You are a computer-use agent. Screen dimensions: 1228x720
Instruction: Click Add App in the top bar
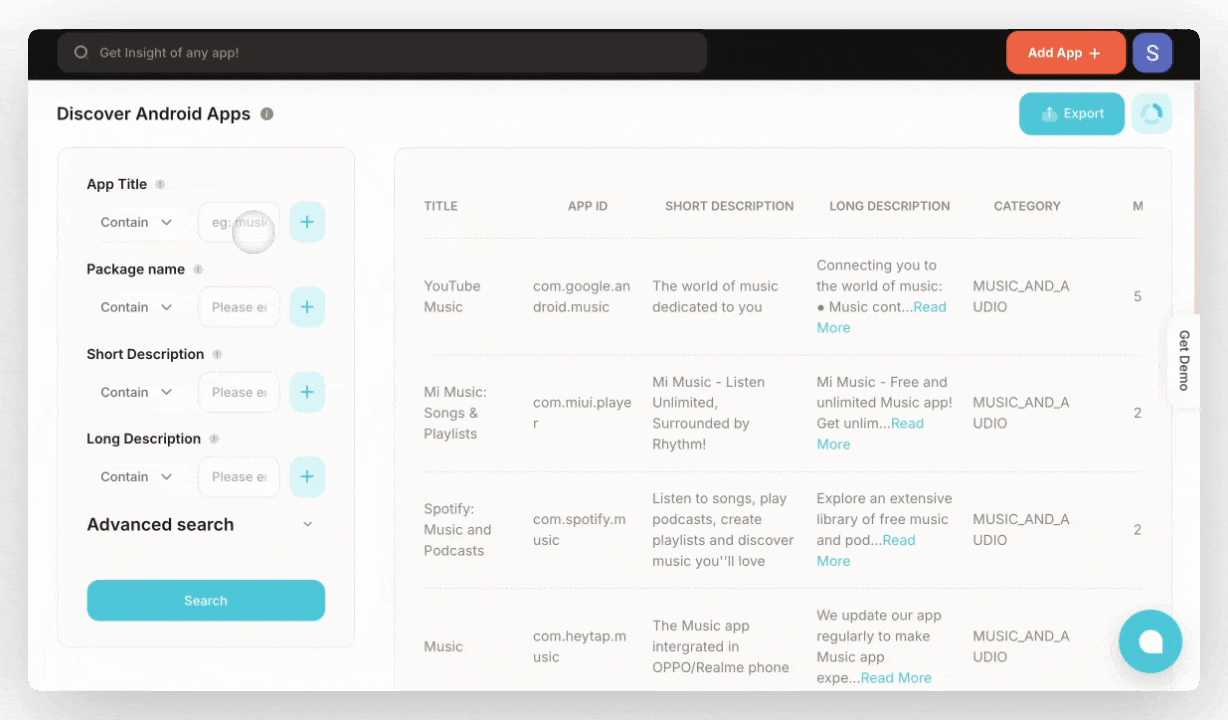tap(1065, 52)
